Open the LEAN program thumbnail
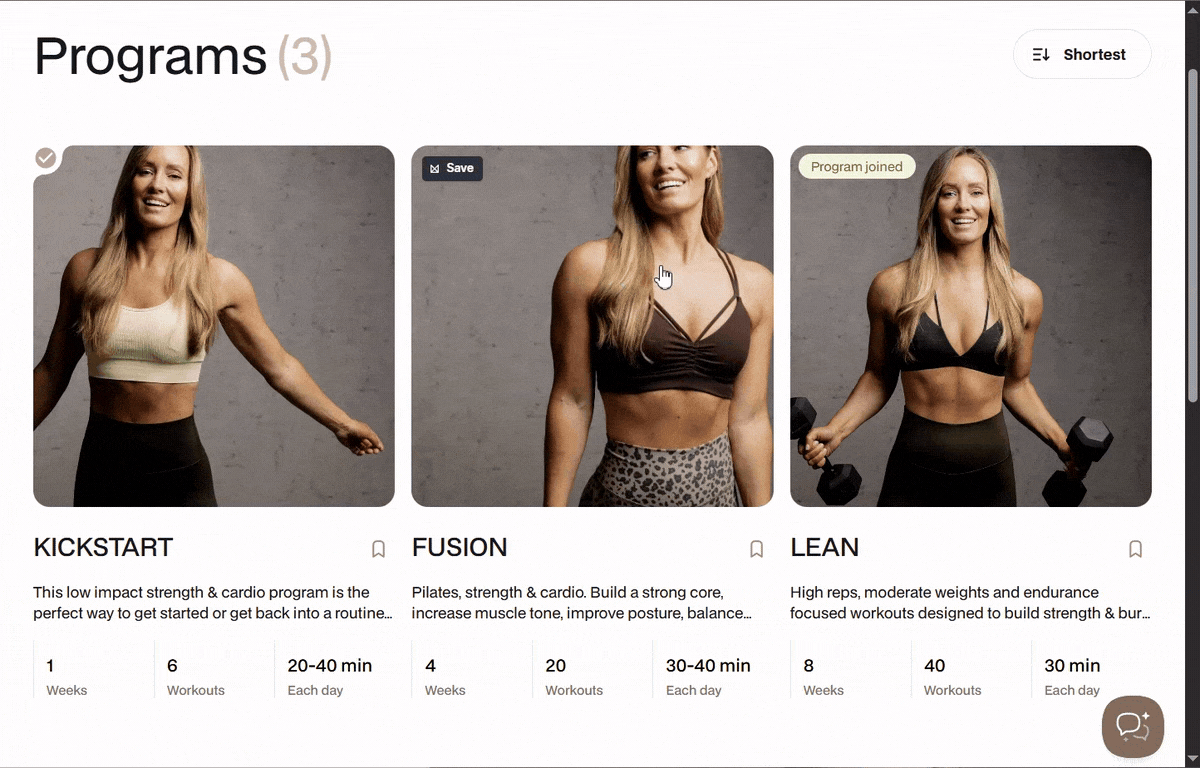Screen dimensions: 1200x768 click(x=971, y=326)
